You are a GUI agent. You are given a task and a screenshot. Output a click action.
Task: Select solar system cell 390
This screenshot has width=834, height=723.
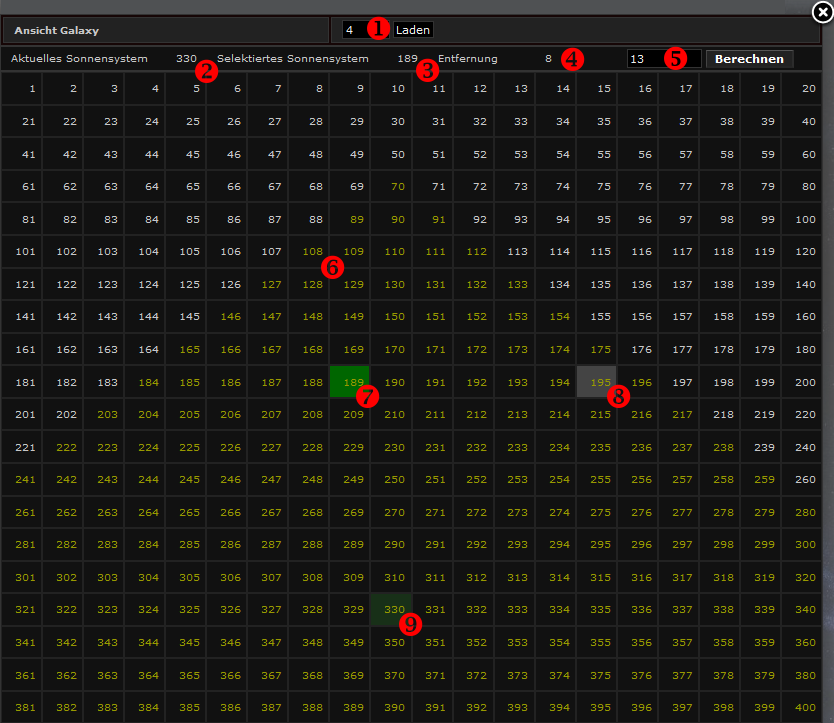(x=391, y=707)
